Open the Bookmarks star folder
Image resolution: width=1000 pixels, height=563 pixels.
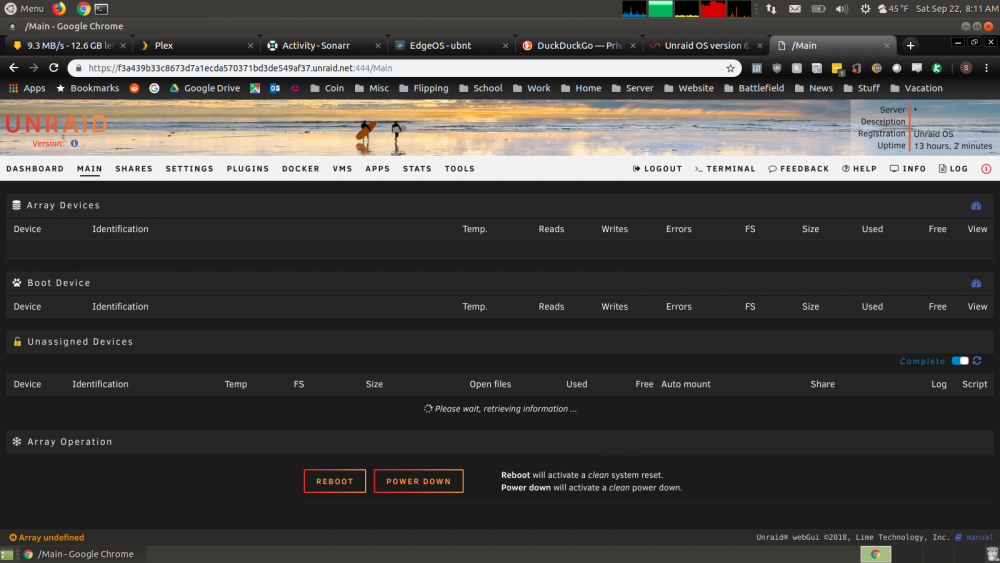tap(88, 88)
